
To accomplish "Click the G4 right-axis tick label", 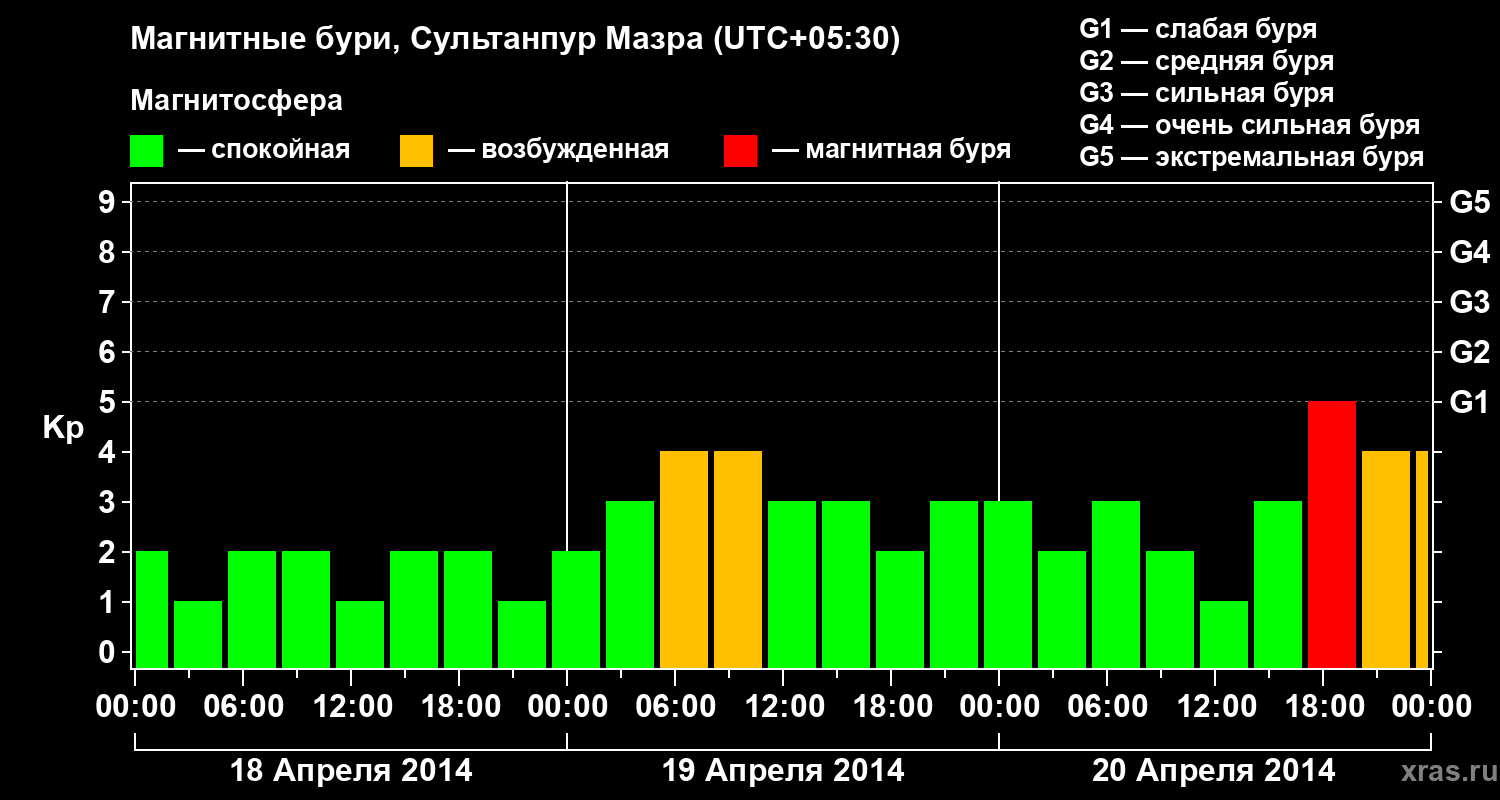I will click(1470, 252).
